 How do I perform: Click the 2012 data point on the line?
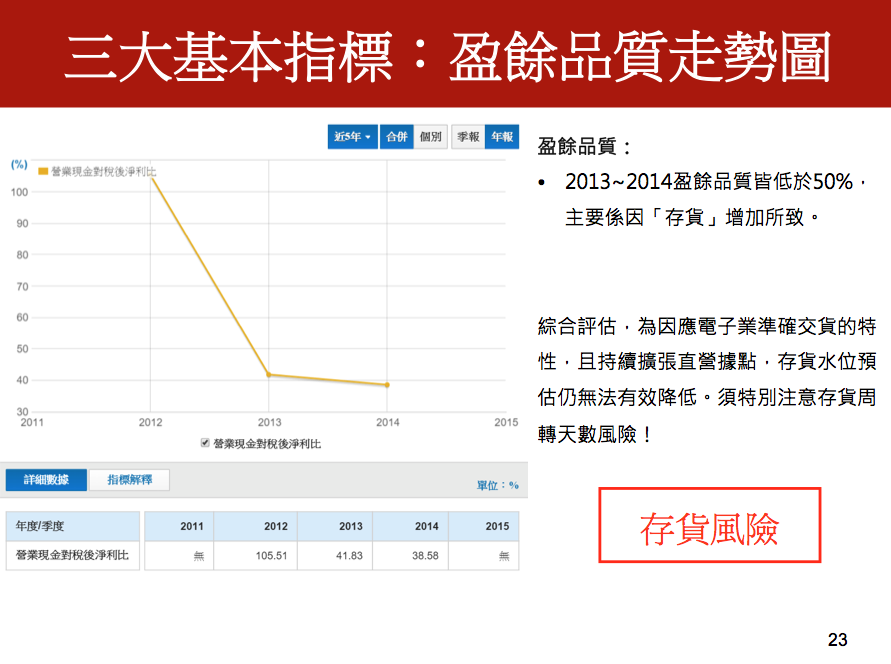152,176
